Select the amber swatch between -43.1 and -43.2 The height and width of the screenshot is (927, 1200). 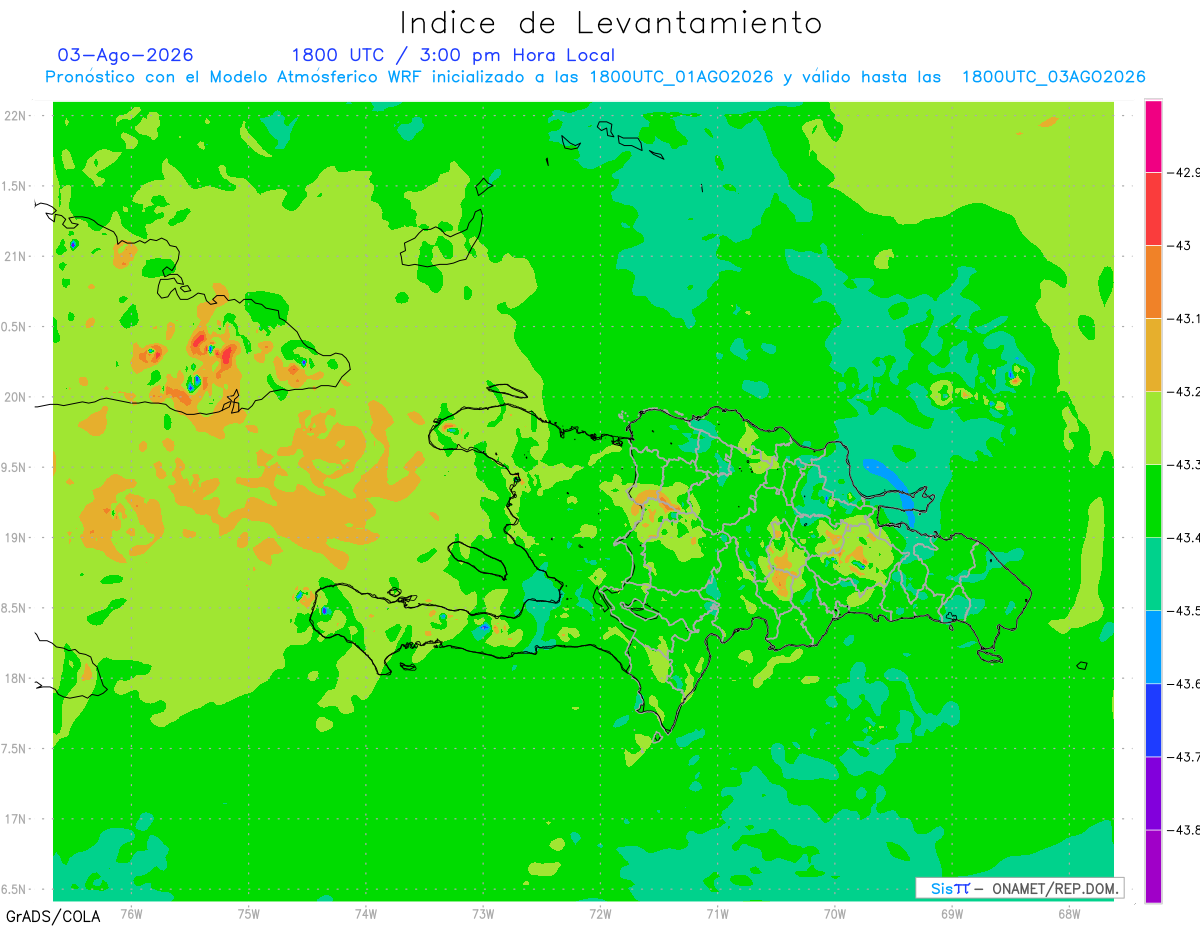1153,355
